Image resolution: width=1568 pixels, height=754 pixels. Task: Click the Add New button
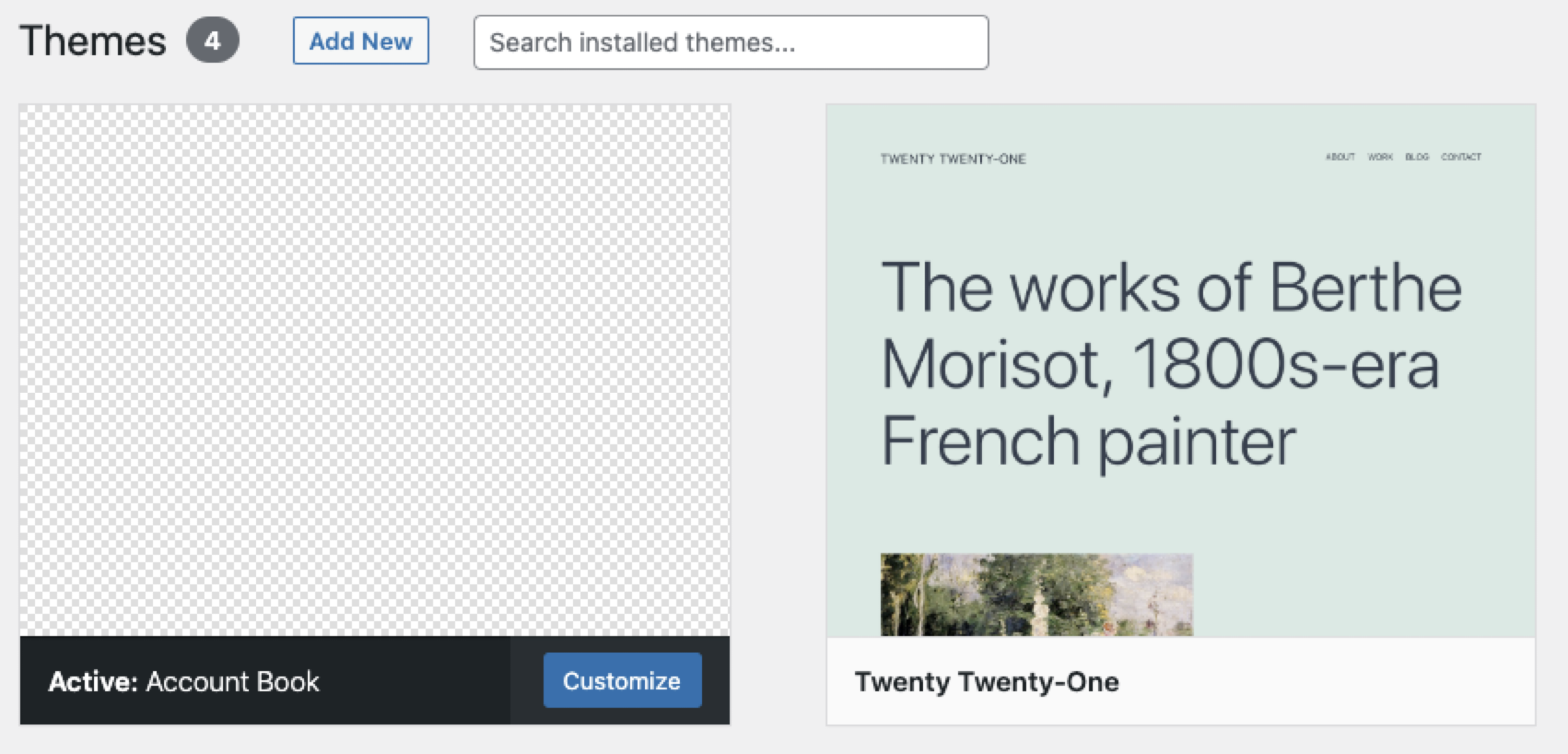coord(360,41)
